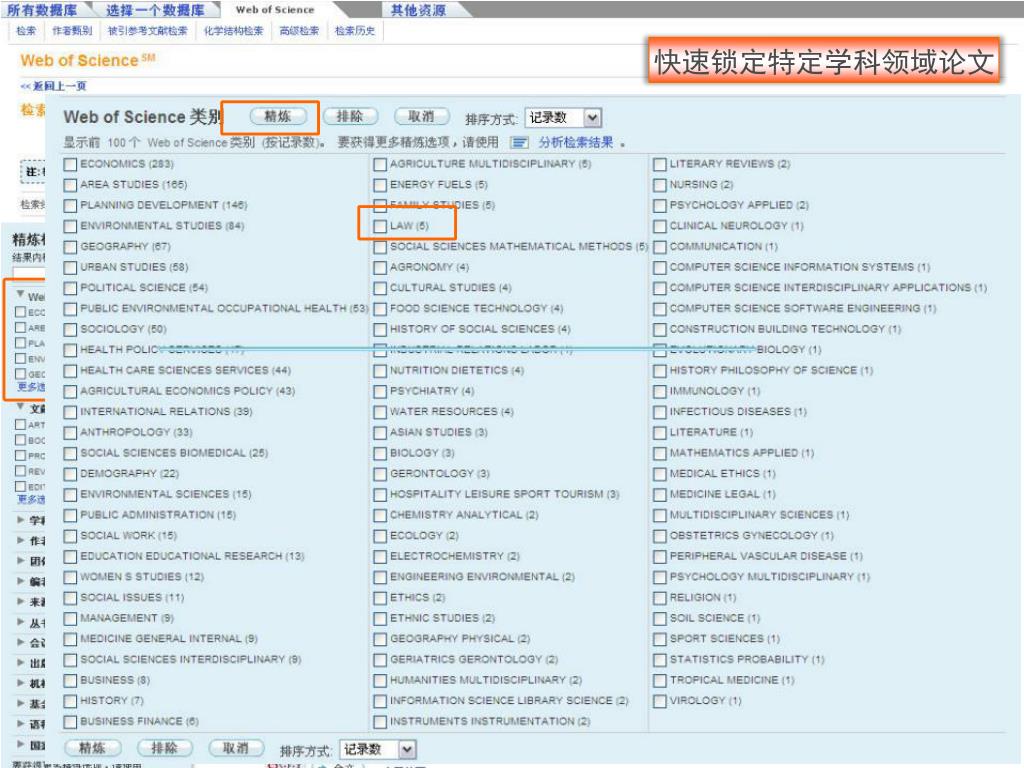Tick the DEMOGRAPHY (22) checkbox
The image size is (1024, 768).
click(71, 474)
